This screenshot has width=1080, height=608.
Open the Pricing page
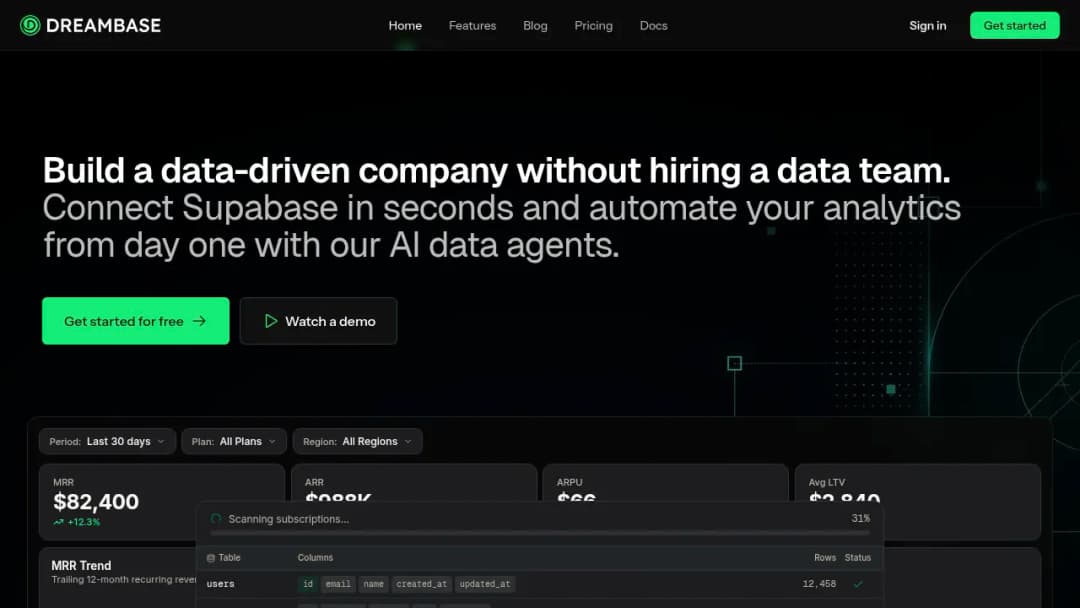click(x=594, y=25)
